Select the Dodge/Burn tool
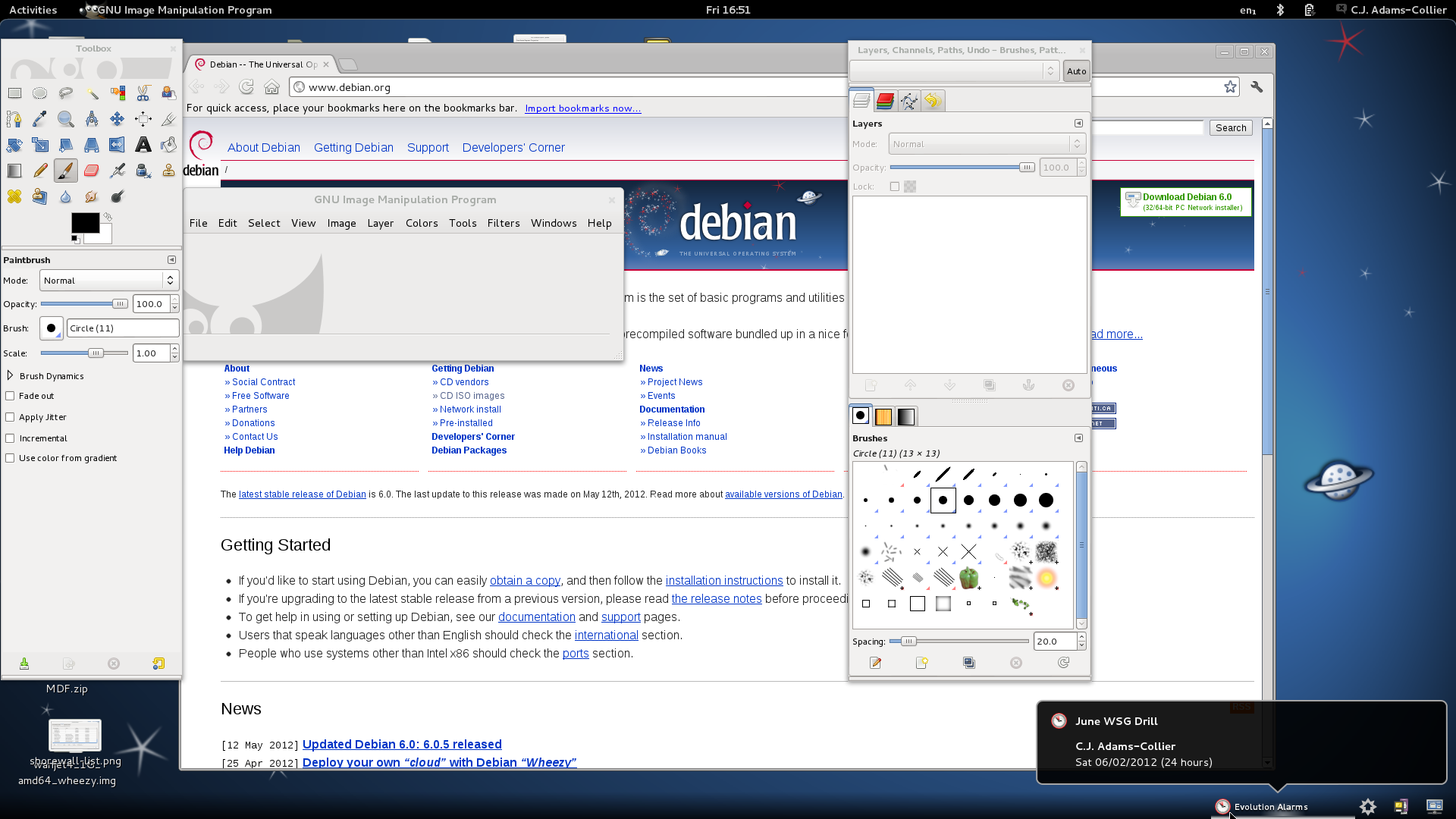Viewport: 1456px width, 819px height. click(118, 196)
